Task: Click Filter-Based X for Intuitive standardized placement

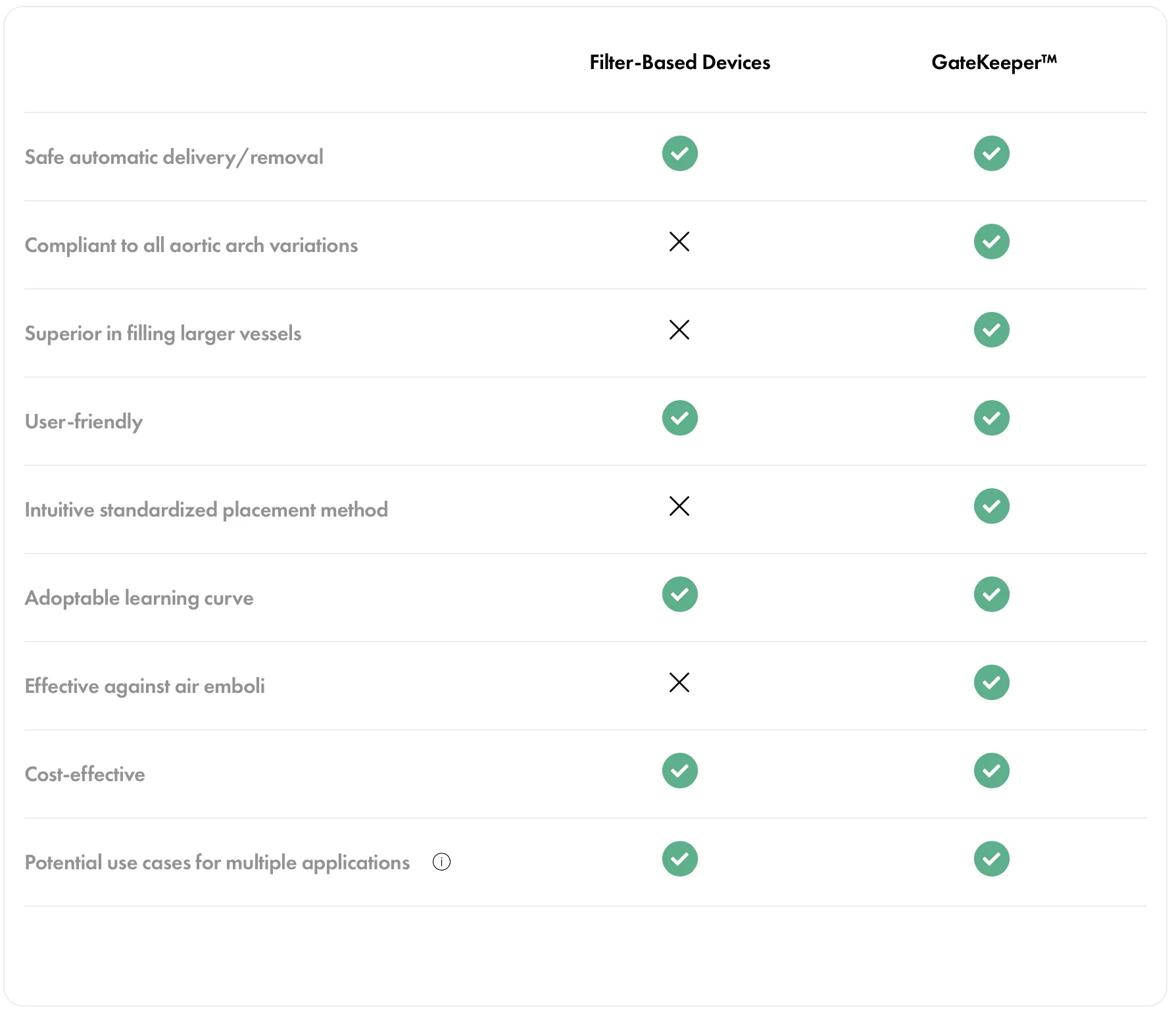Action: [679, 506]
